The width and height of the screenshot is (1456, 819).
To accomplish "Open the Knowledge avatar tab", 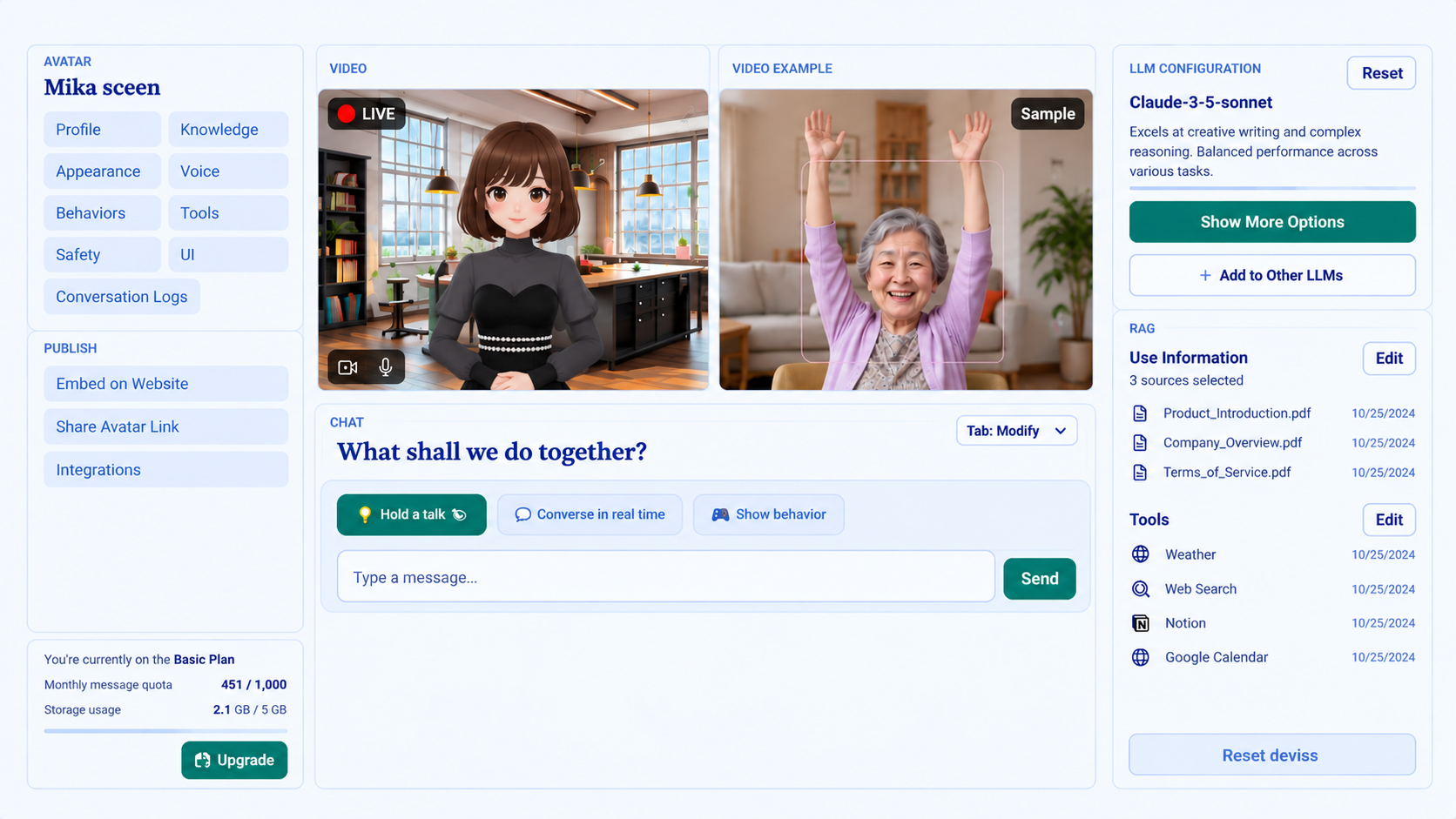I will pyautogui.click(x=228, y=130).
